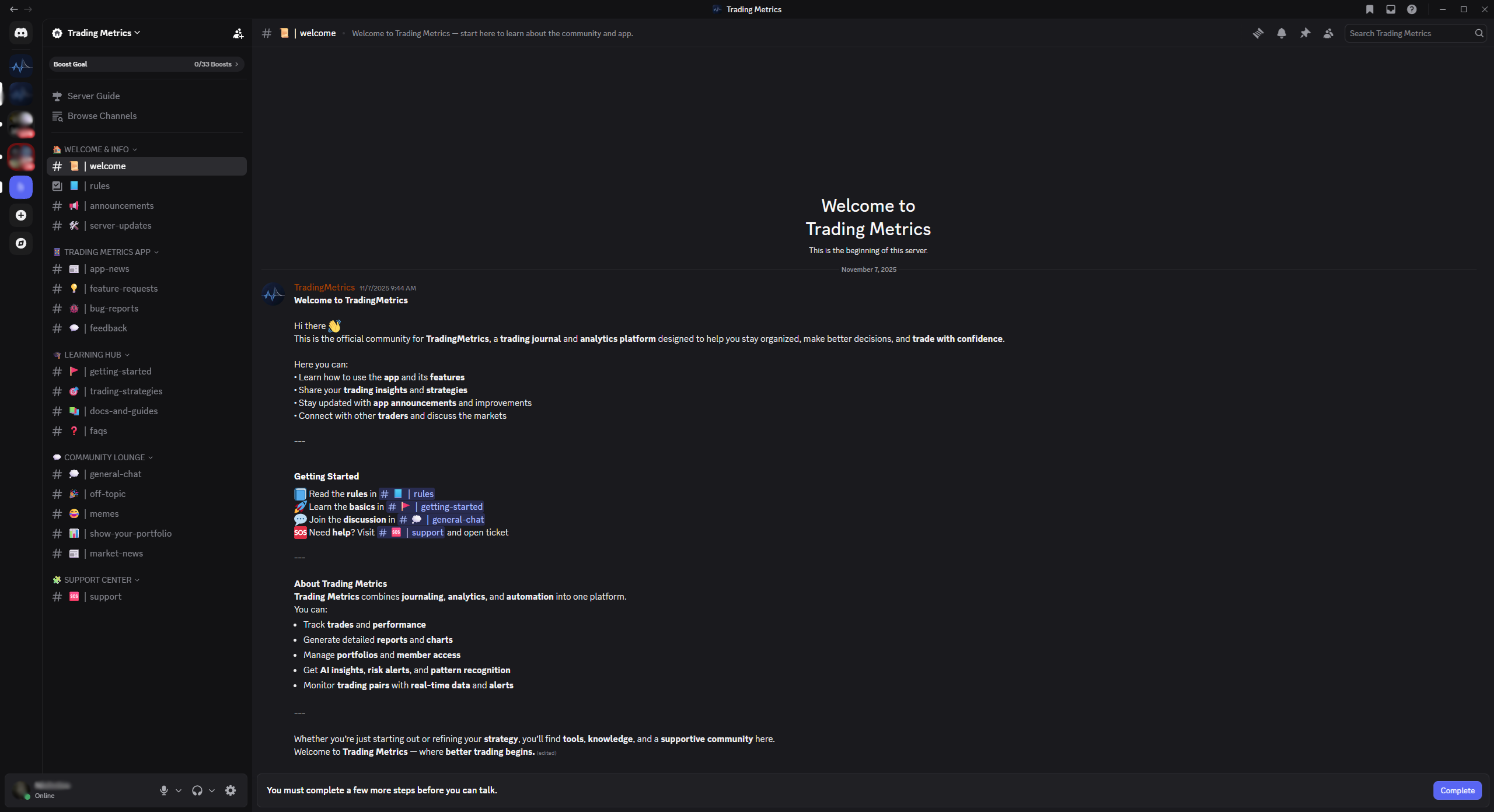Open the docs-and-guides channel

(x=146, y=411)
